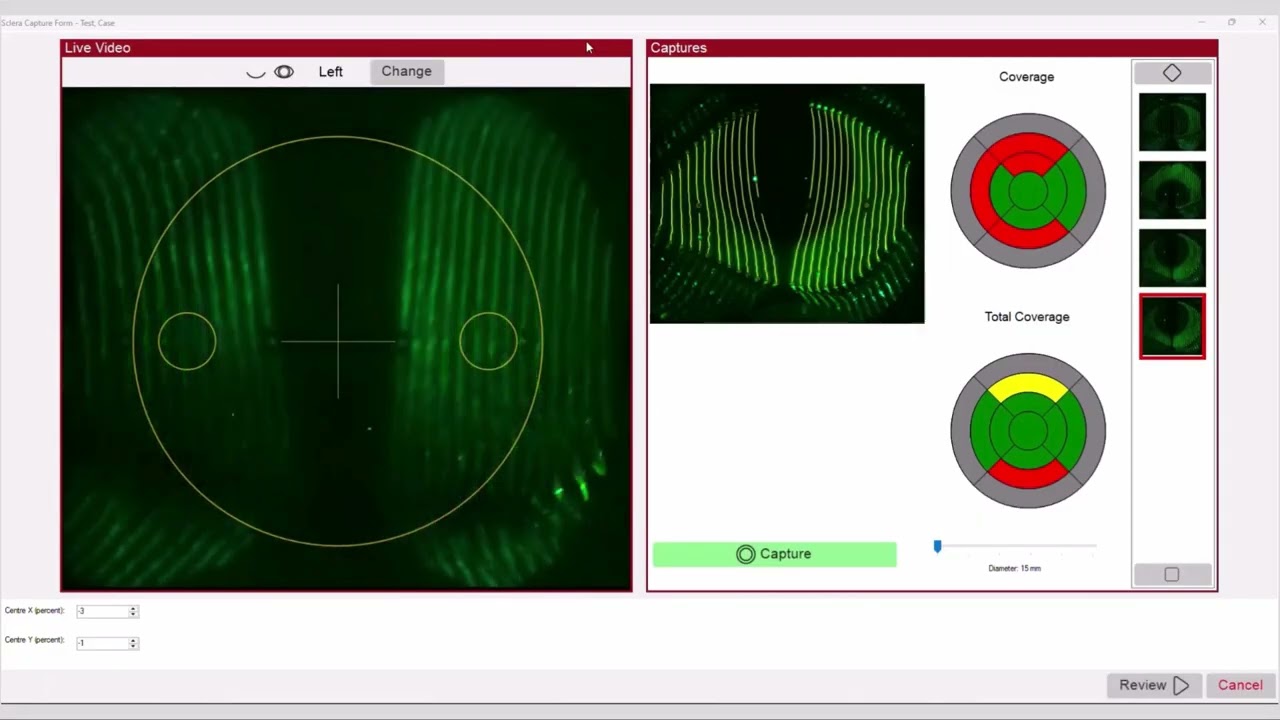Click the play triangle on Review button
Image resolution: width=1280 pixels, height=720 pixels.
pyautogui.click(x=1181, y=685)
